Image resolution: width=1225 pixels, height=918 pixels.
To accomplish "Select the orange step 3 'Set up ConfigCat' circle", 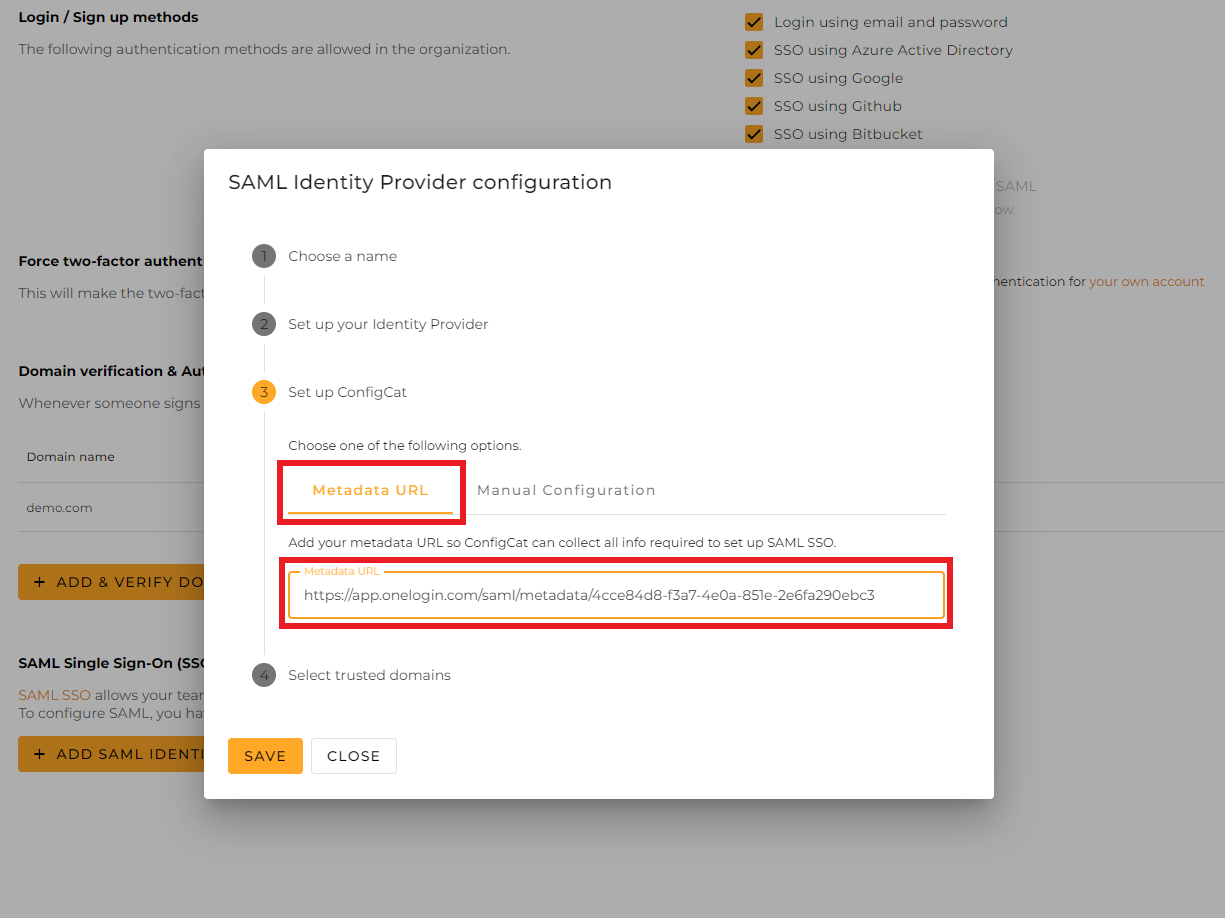I will pyautogui.click(x=263, y=392).
